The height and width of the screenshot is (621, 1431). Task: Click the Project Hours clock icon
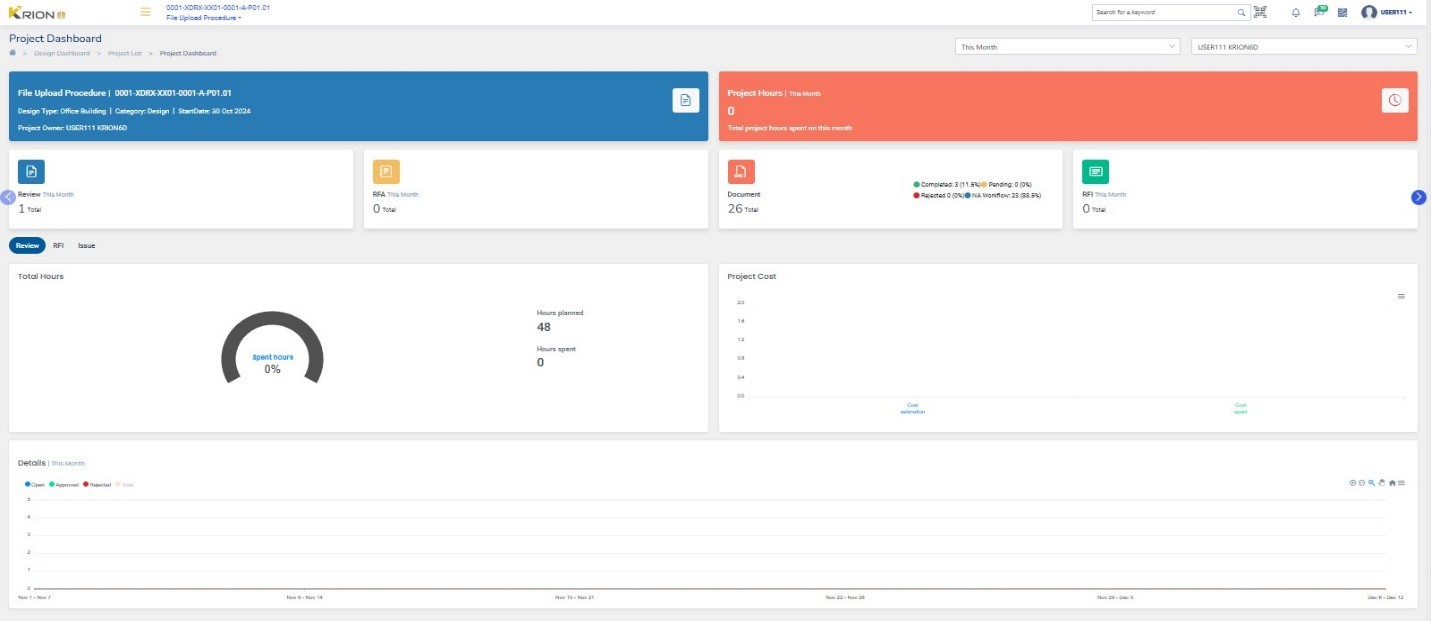[1395, 100]
